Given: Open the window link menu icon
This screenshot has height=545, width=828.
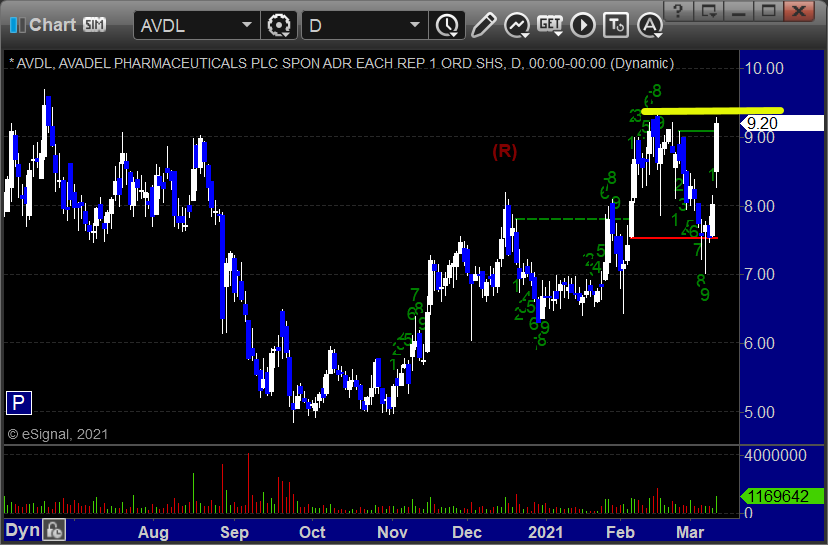Looking at the screenshot, I should click(x=709, y=11).
